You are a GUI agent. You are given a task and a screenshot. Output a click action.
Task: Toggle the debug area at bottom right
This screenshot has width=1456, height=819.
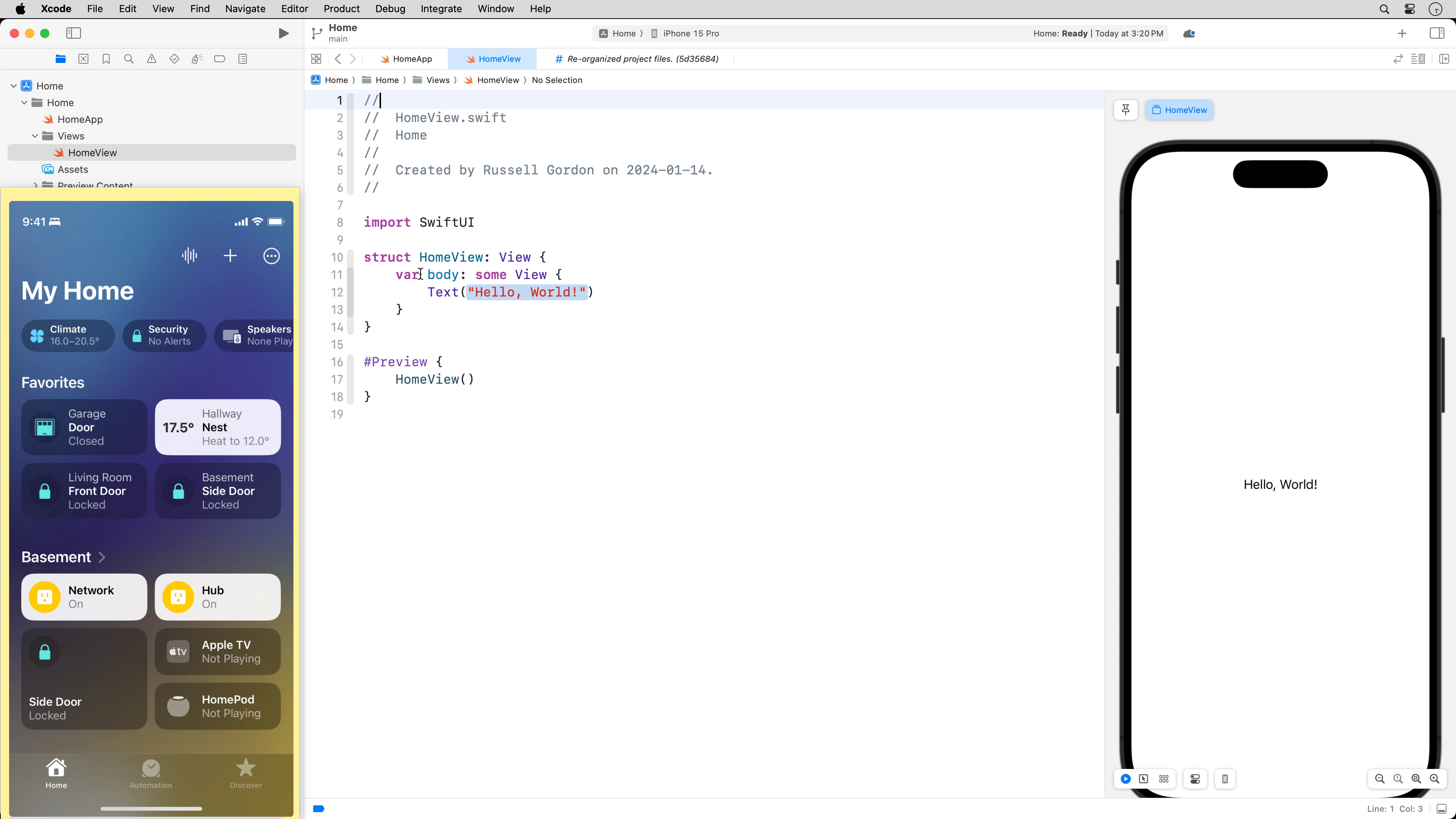1442,809
